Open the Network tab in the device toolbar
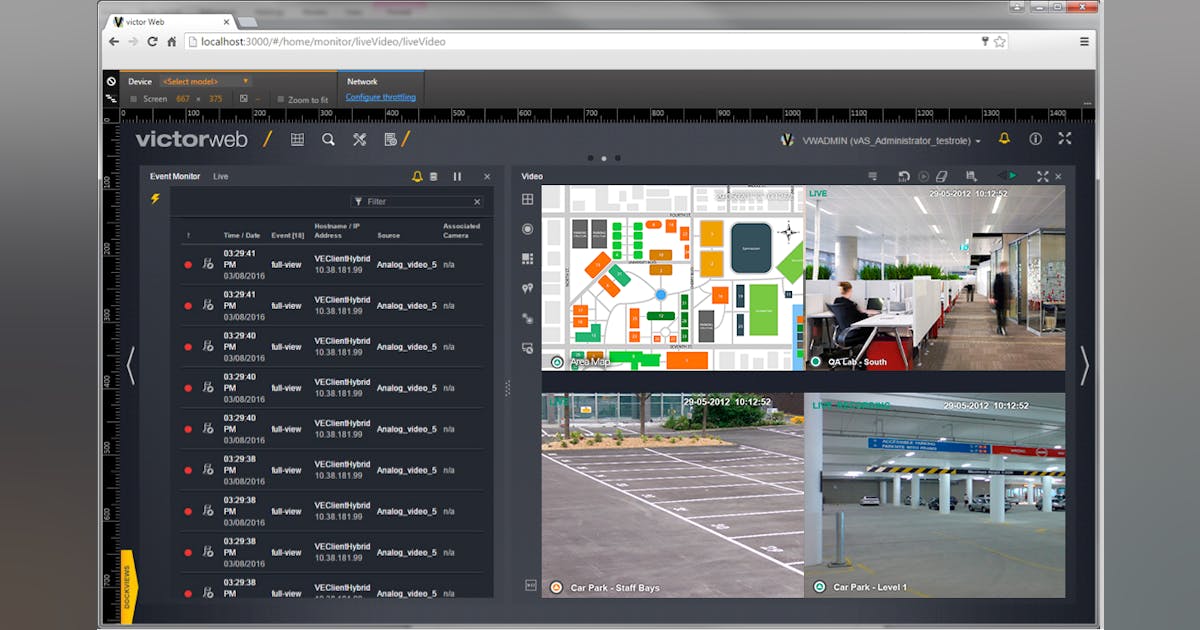This screenshot has width=1200, height=630. coord(362,81)
